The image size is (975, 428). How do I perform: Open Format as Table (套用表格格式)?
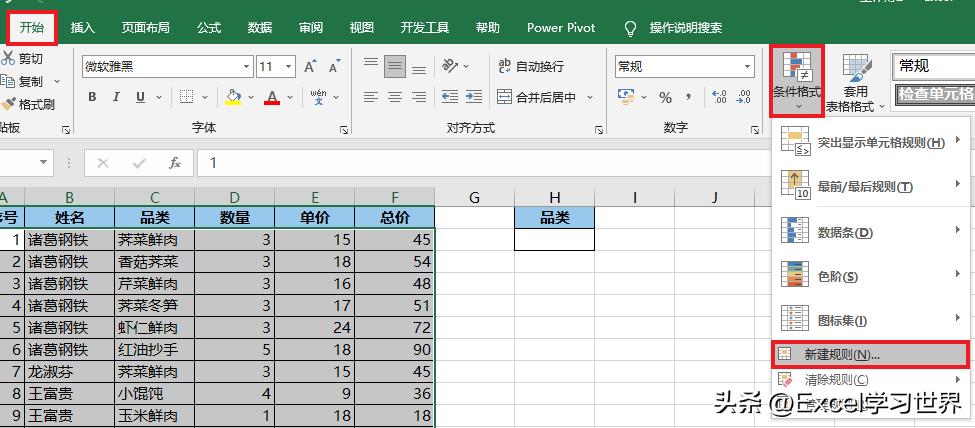coord(854,83)
